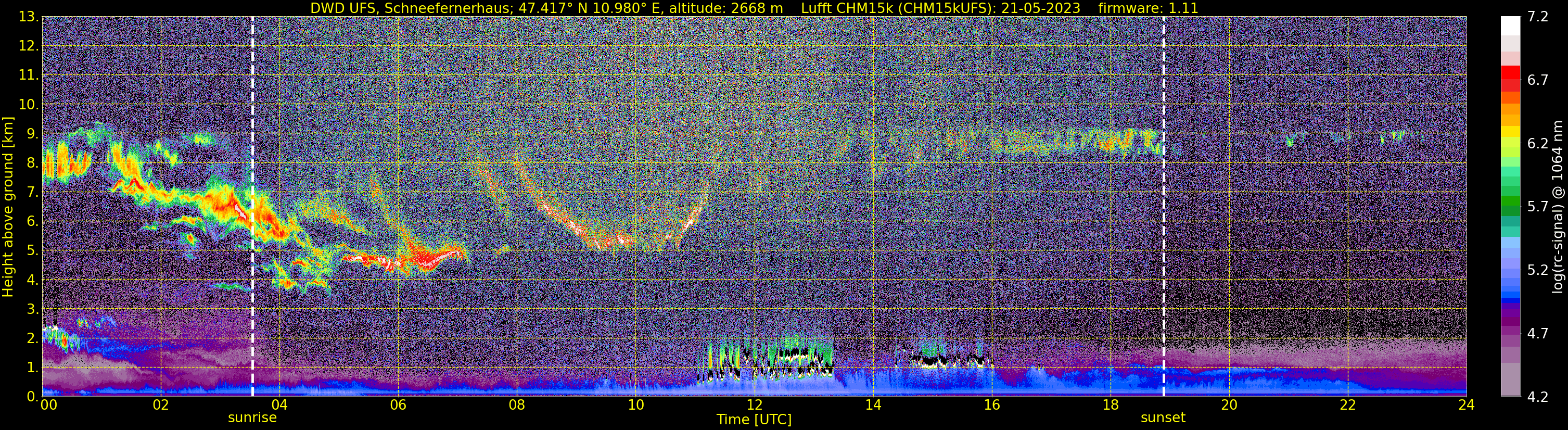The width and height of the screenshot is (1568, 430).
Task: Click the purple colorbar segment near 4.7
Action: [x=1510, y=331]
